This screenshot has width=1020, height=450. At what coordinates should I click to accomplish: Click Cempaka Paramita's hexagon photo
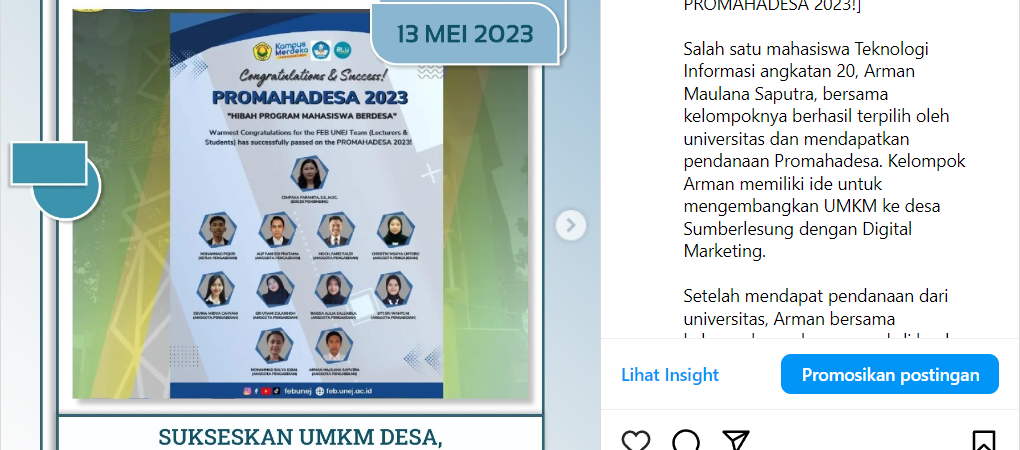308,172
